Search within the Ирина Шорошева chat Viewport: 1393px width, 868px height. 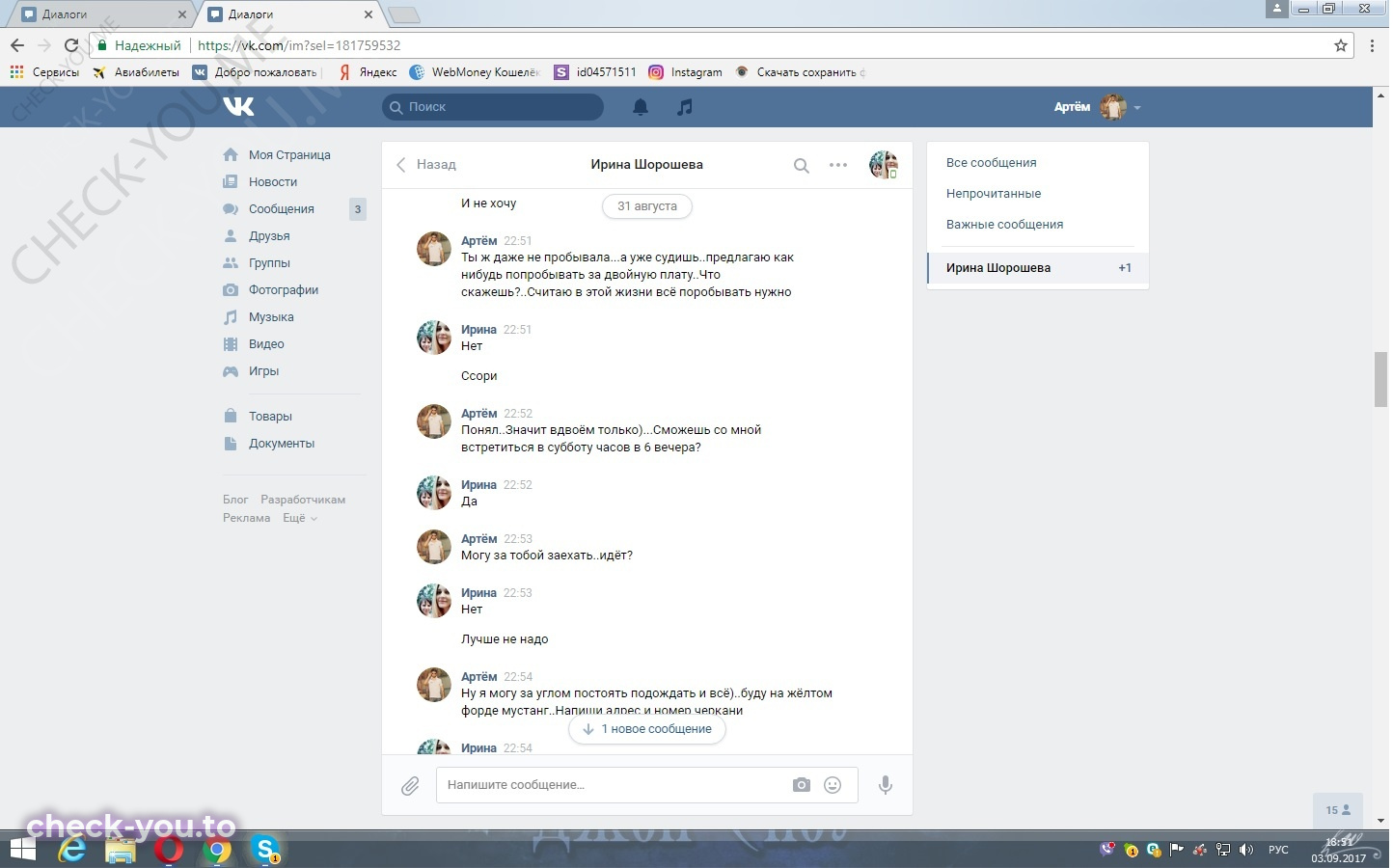801,165
